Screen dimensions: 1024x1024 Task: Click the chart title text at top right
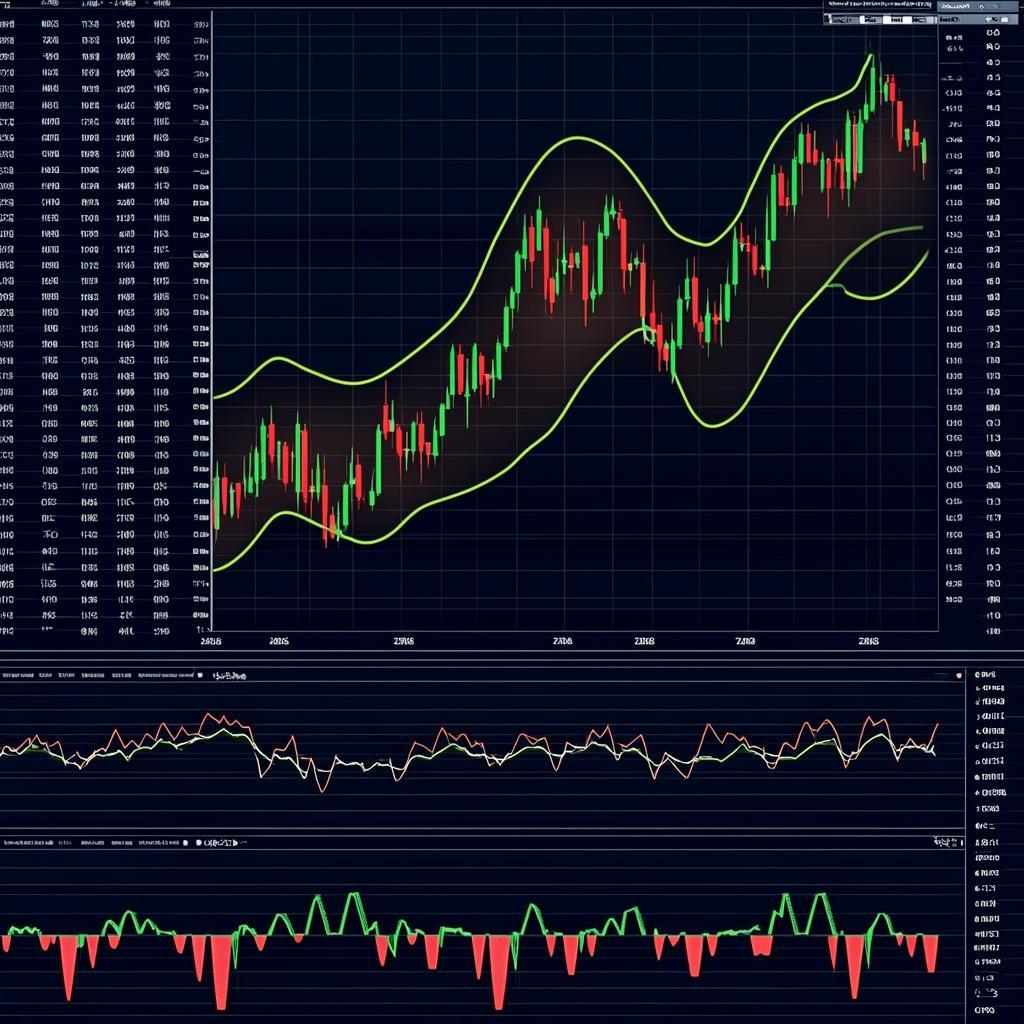point(876,5)
